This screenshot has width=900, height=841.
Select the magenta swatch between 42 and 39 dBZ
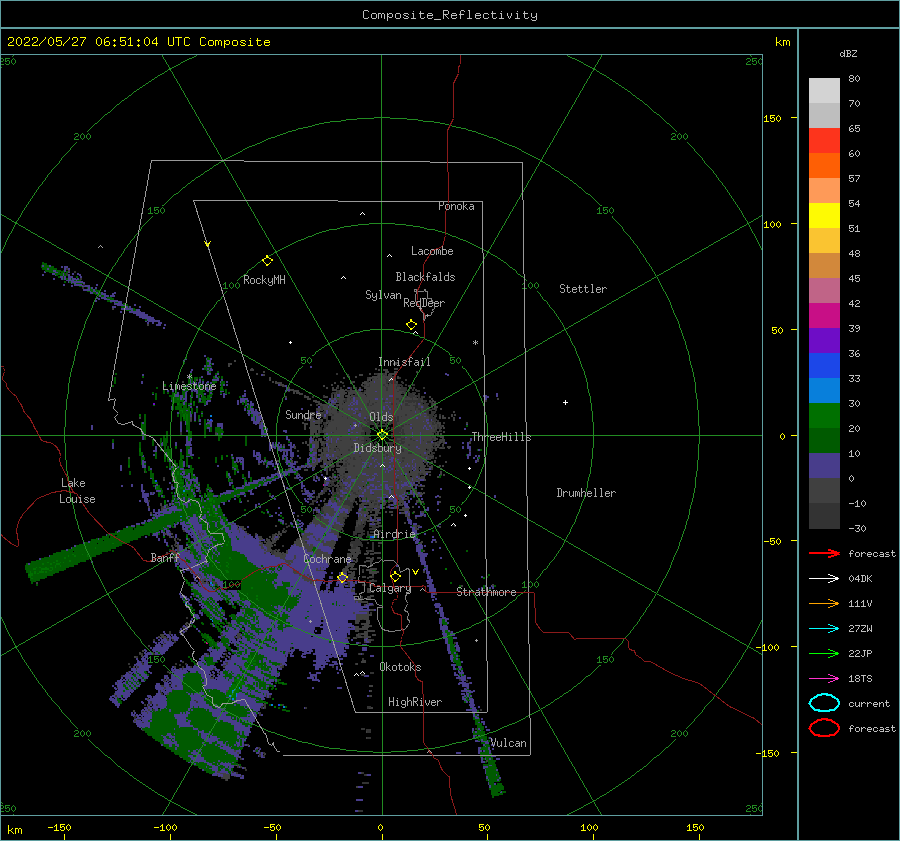click(824, 316)
